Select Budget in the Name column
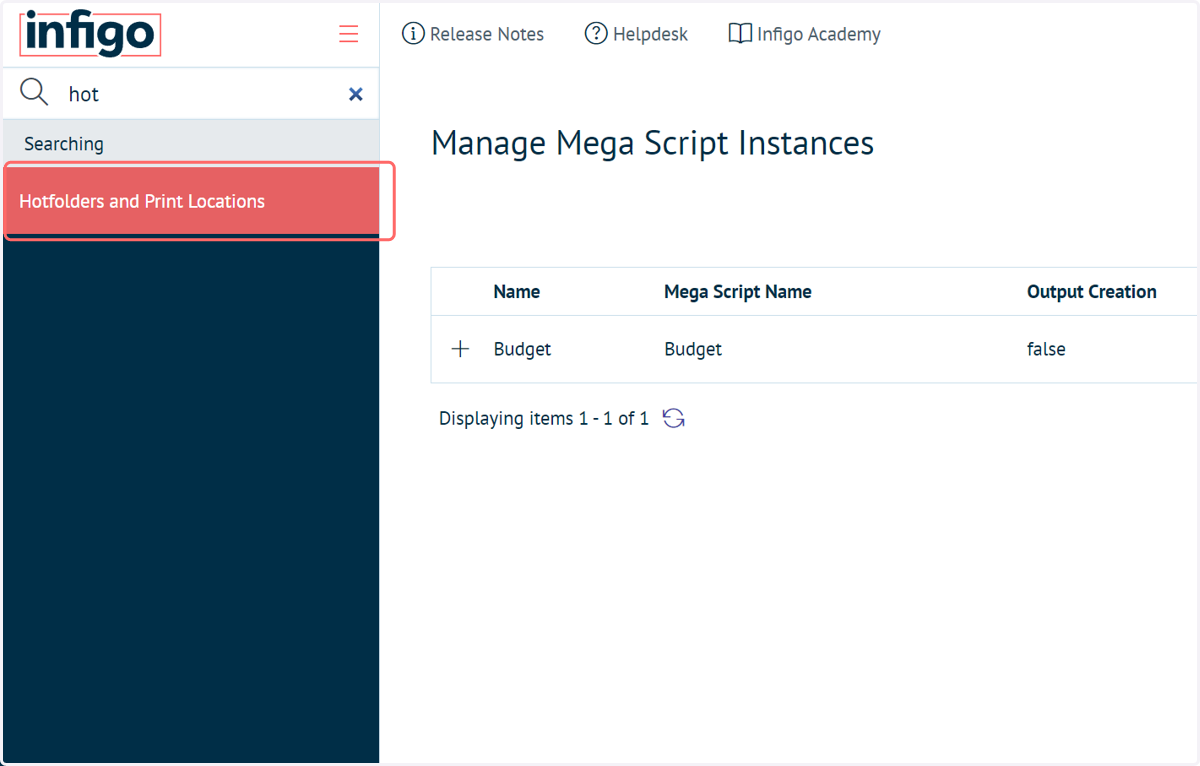The width and height of the screenshot is (1200, 766). pyautogui.click(x=522, y=349)
